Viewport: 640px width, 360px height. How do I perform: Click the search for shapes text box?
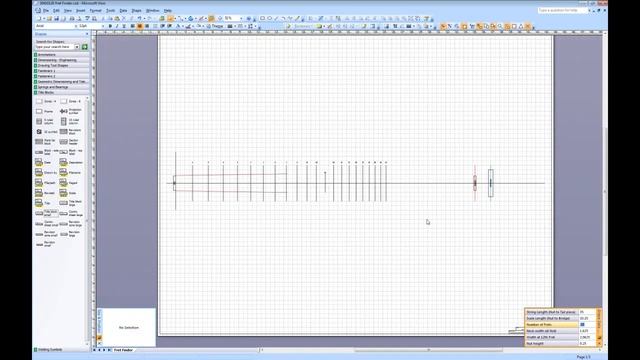click(x=55, y=47)
